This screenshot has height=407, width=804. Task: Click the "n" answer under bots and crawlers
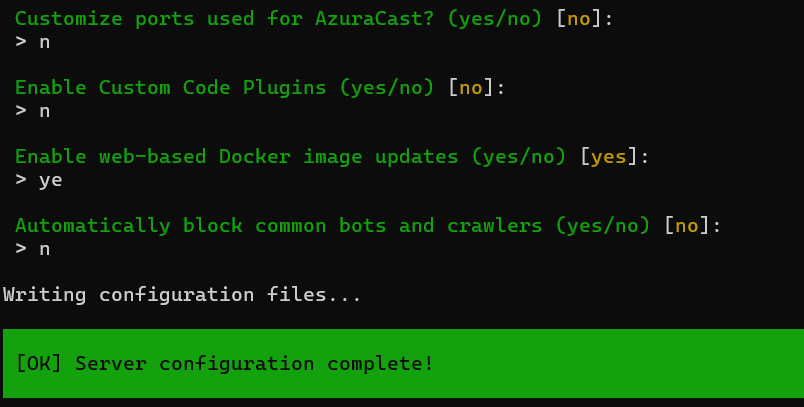45,249
